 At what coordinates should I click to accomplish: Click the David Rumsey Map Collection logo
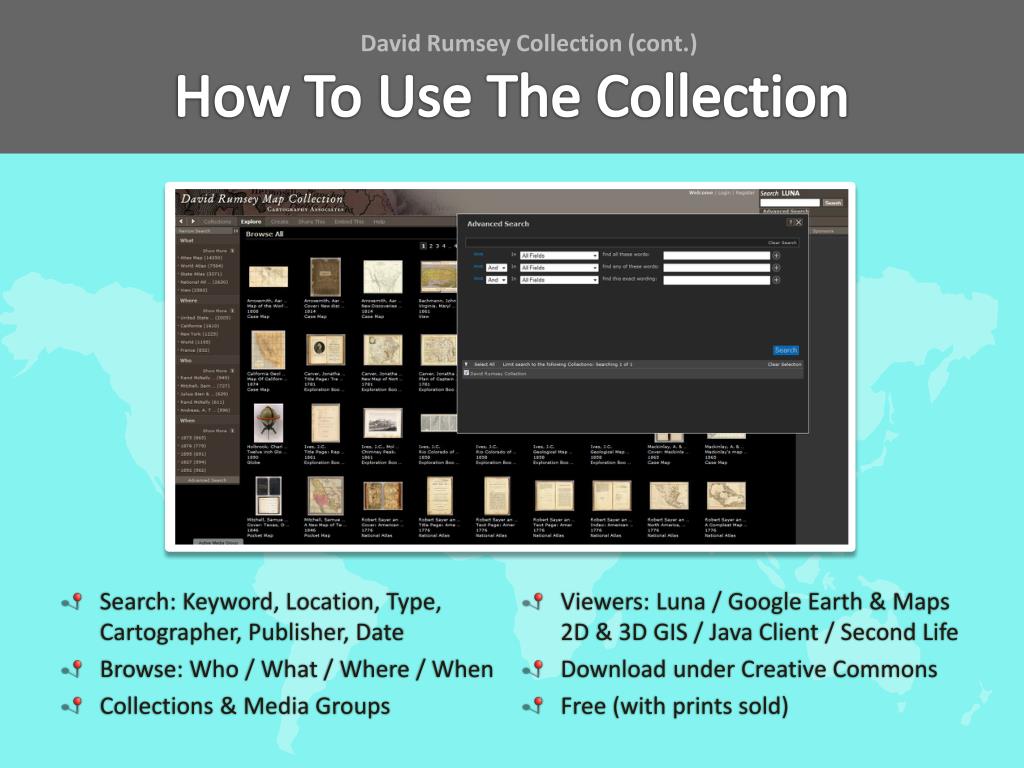[262, 202]
